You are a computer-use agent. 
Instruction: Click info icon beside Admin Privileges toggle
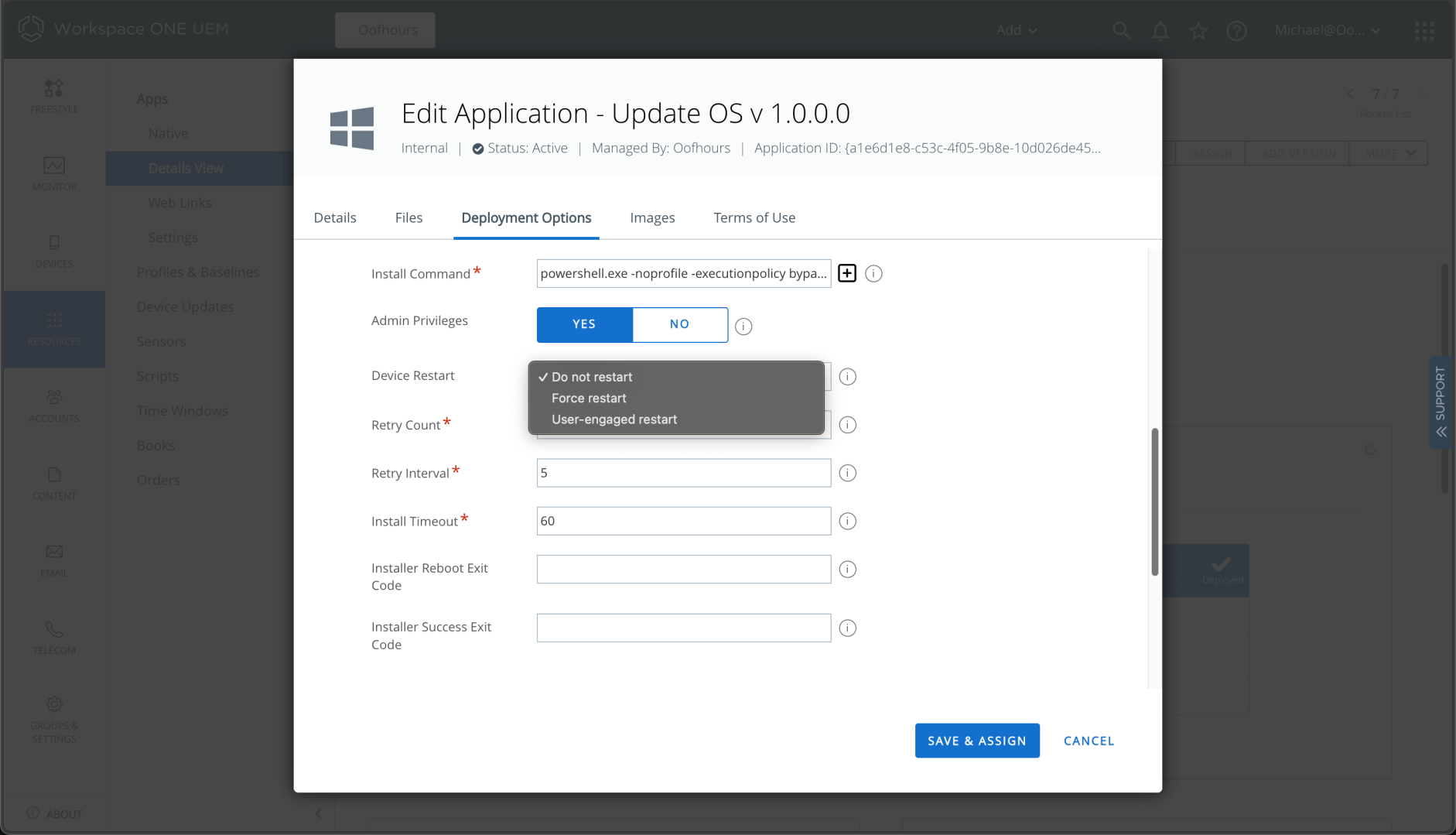click(743, 327)
